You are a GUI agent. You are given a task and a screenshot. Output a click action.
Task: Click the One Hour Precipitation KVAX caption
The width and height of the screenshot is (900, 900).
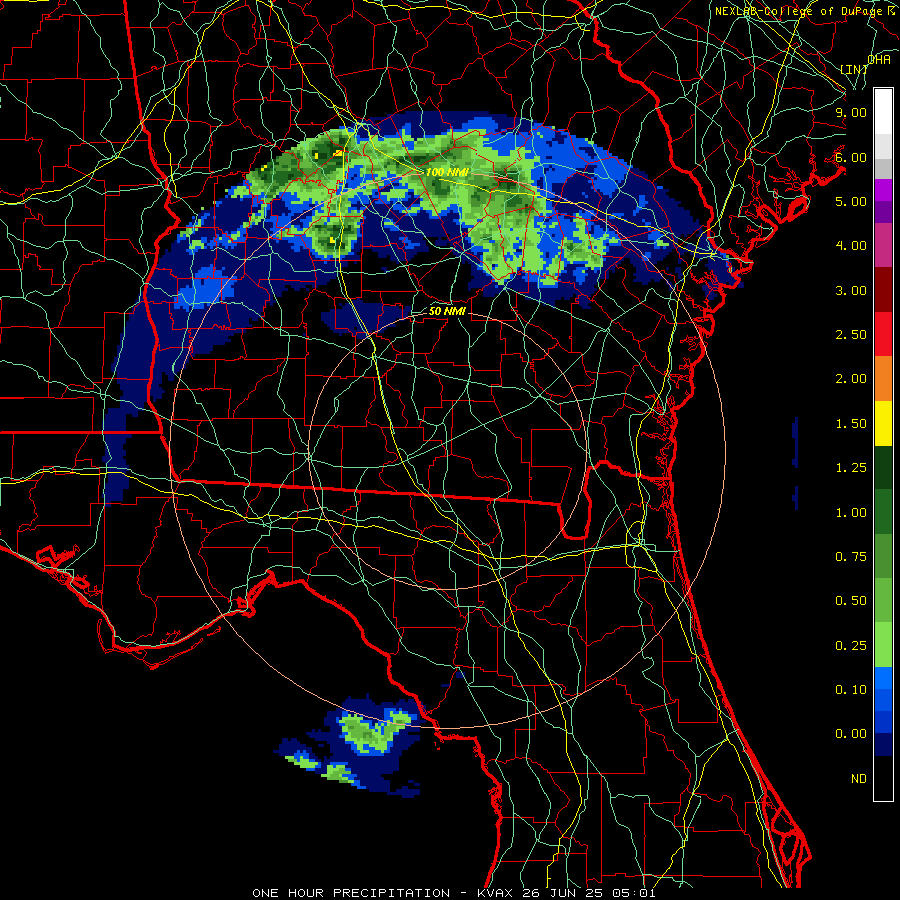(x=453, y=893)
